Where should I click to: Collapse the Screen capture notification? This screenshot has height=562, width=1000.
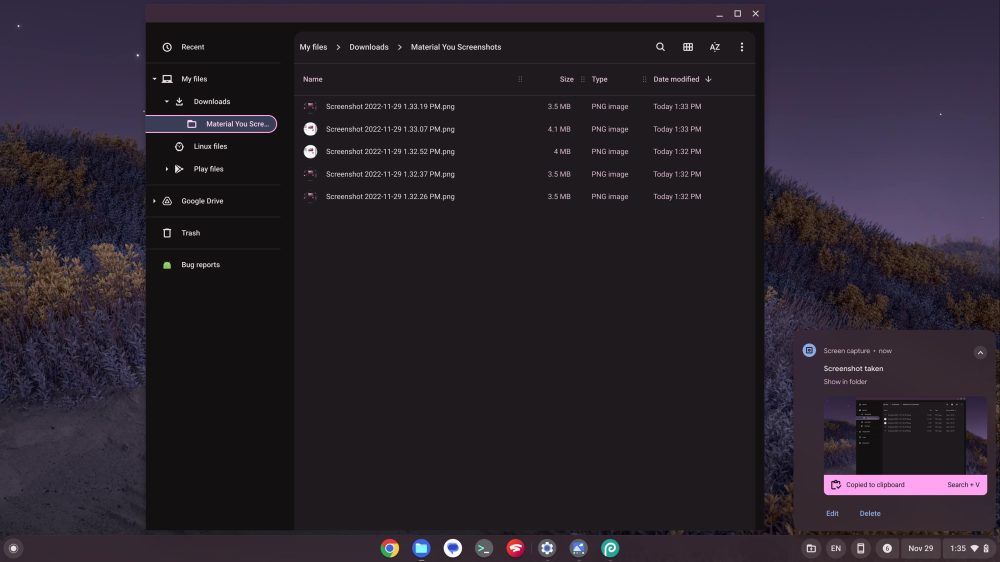pos(980,352)
